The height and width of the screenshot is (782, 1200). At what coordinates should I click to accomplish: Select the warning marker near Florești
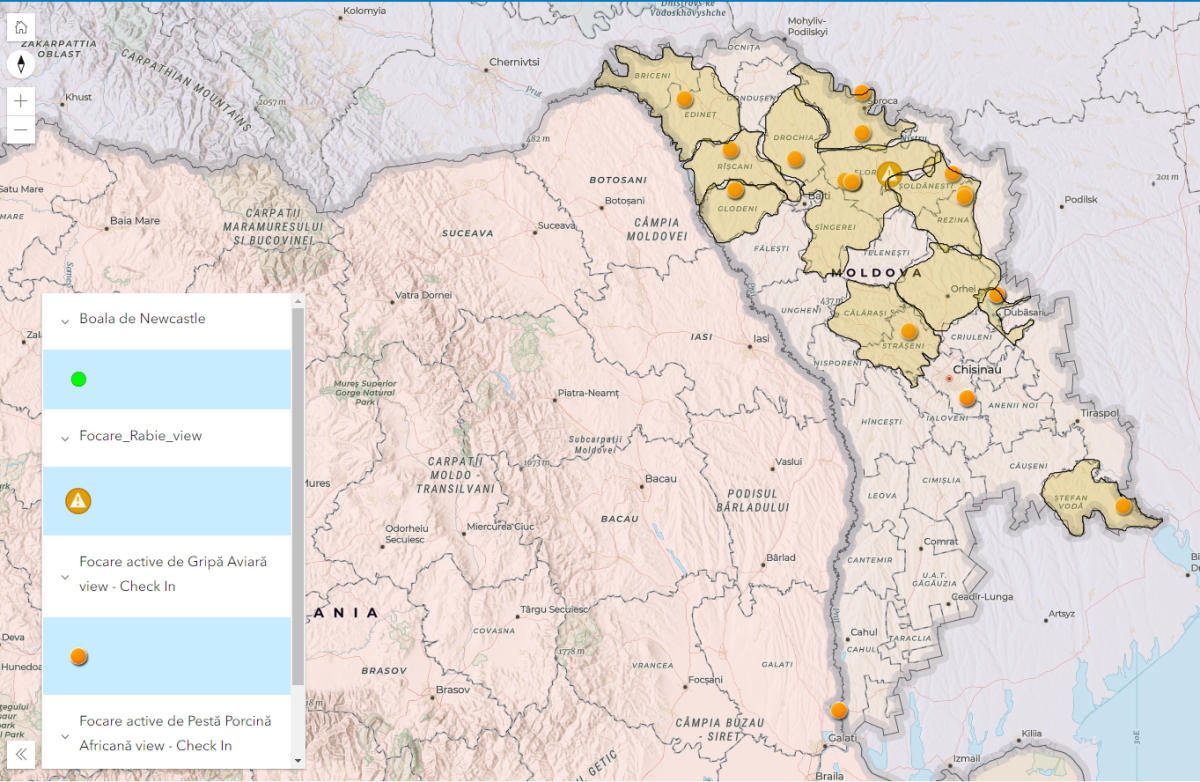889,173
